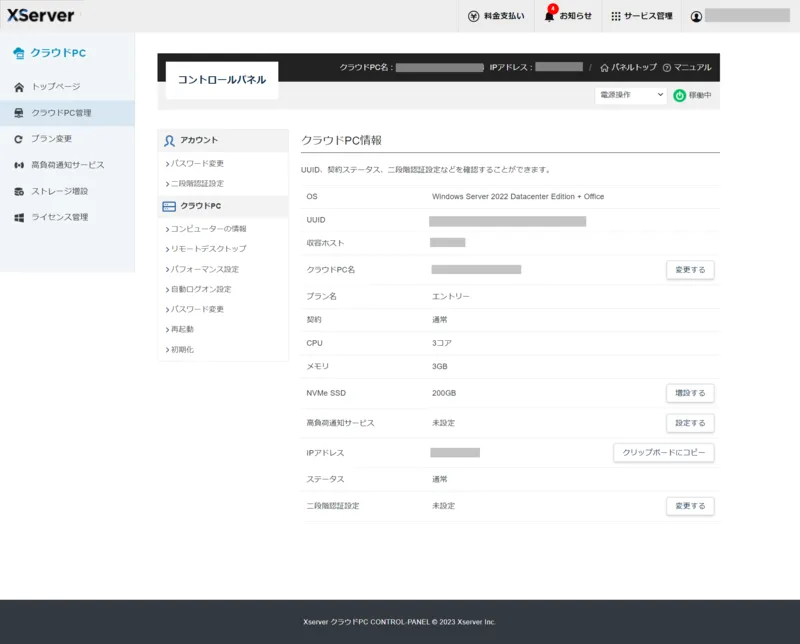The image size is (800, 644).
Task: Select クラウドPC管理 sidebar item
Action: click(x=67, y=113)
